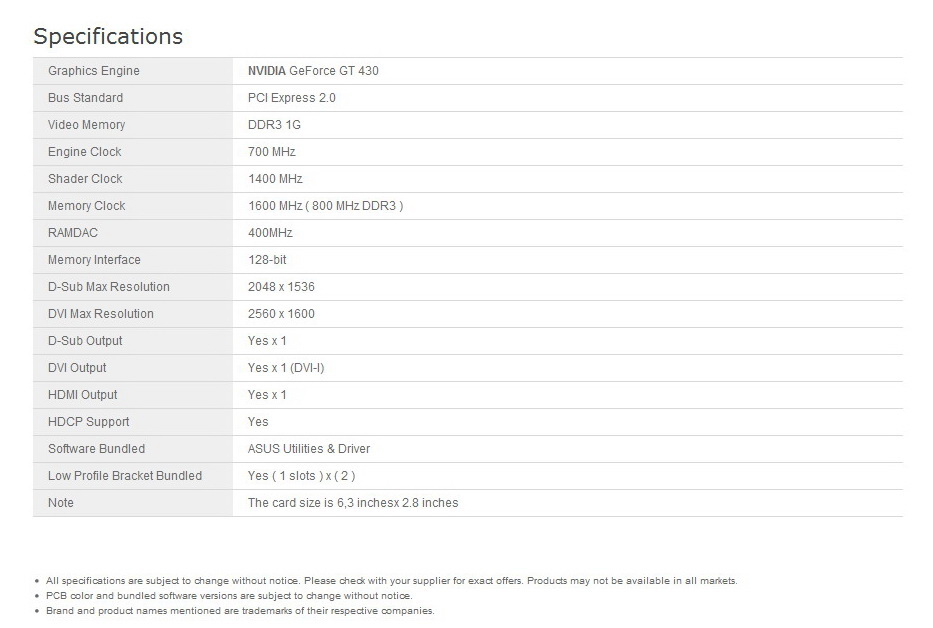933x628 pixels.
Task: Click the Bus Standard label
Action: coord(86,98)
